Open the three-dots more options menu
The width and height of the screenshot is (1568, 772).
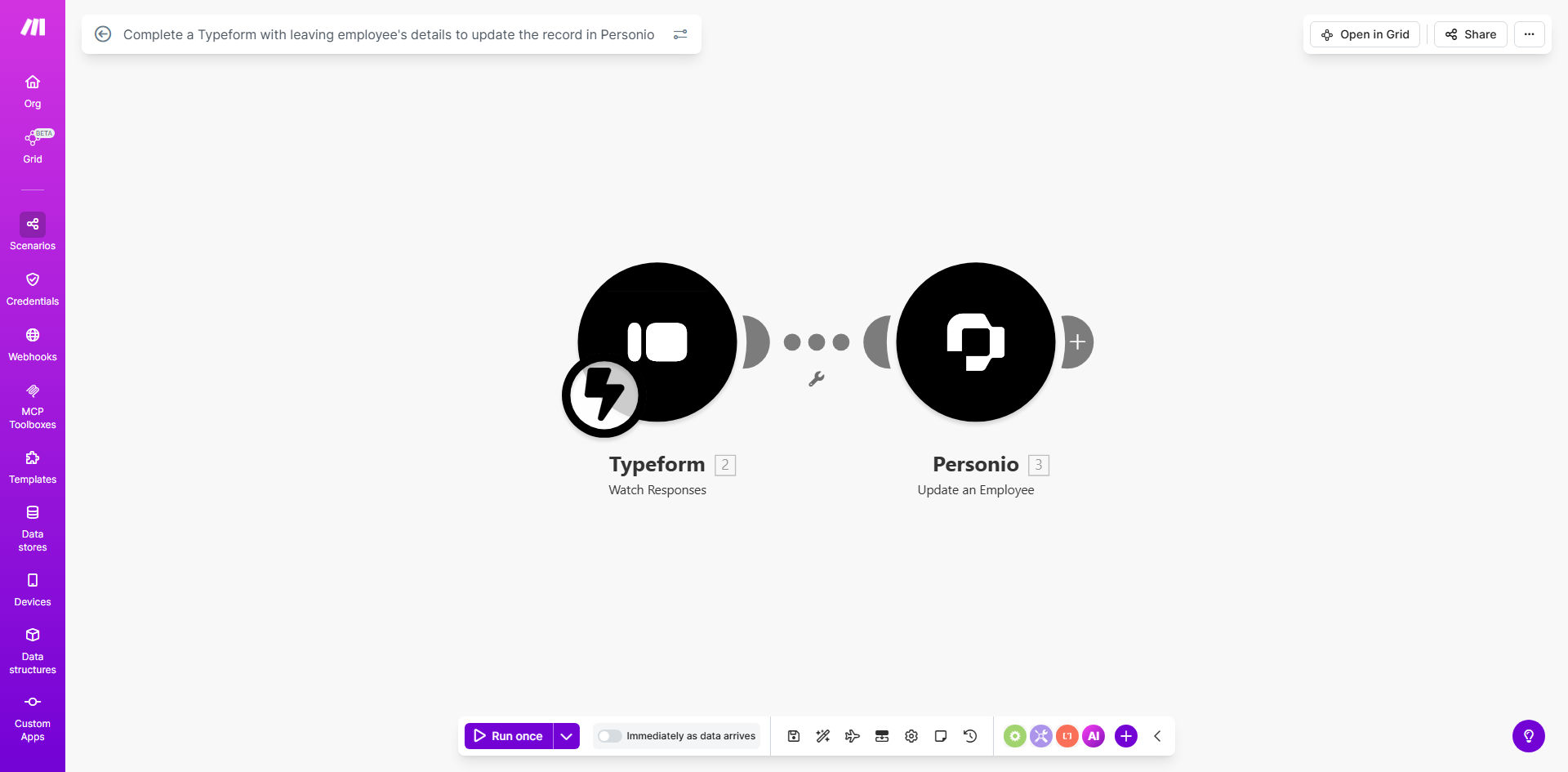(x=1529, y=34)
